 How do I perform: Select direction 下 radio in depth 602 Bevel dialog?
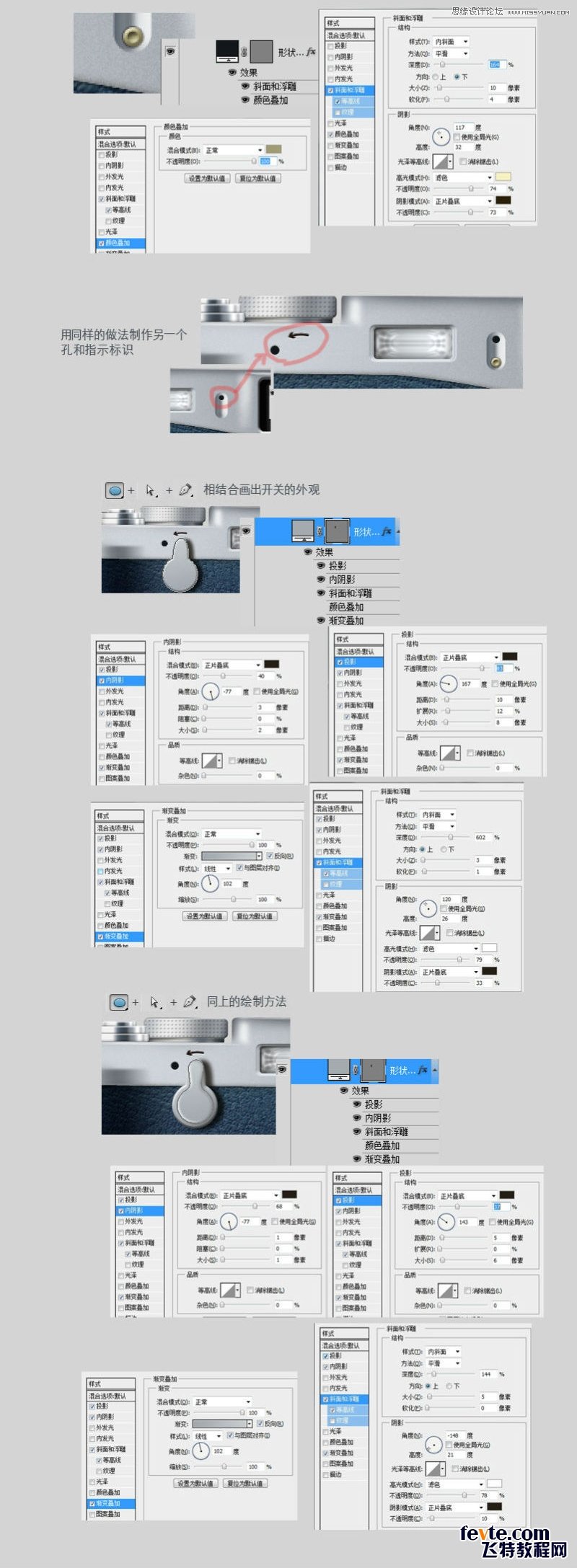click(x=444, y=849)
